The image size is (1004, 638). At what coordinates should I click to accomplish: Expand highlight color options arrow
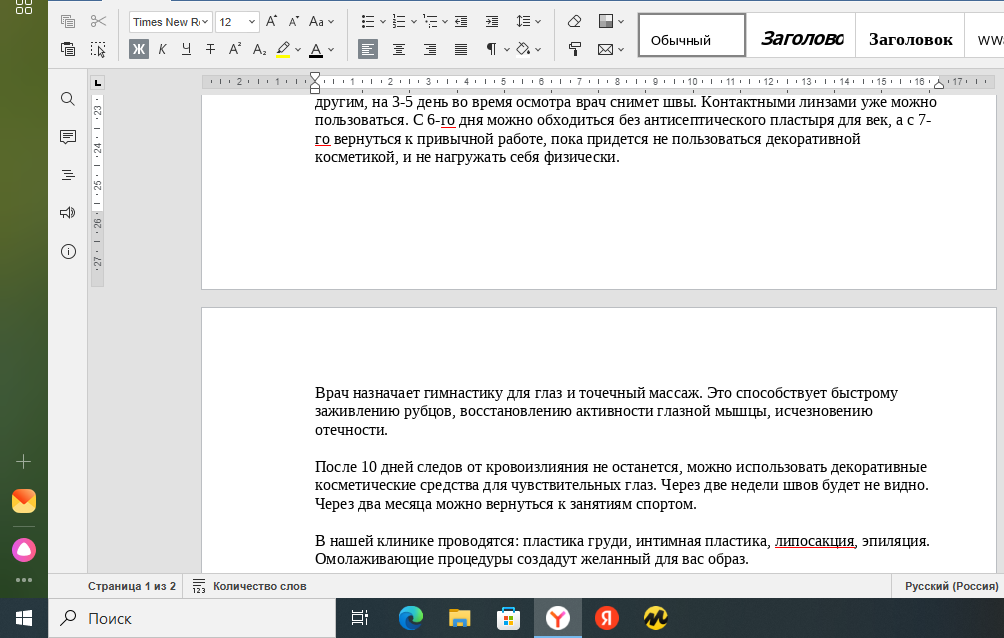click(298, 49)
